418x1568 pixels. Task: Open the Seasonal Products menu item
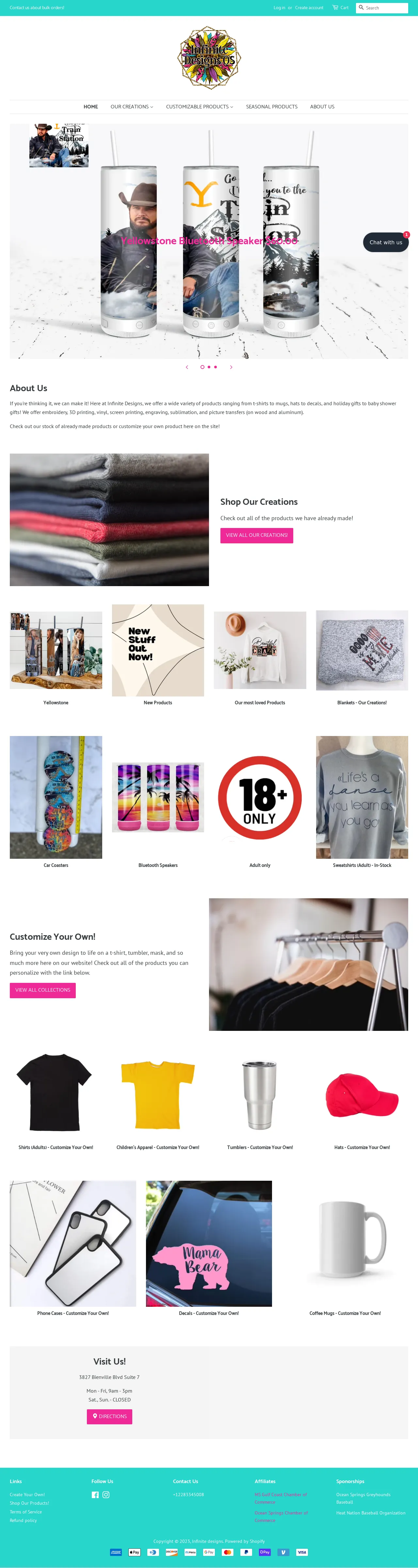pos(271,106)
